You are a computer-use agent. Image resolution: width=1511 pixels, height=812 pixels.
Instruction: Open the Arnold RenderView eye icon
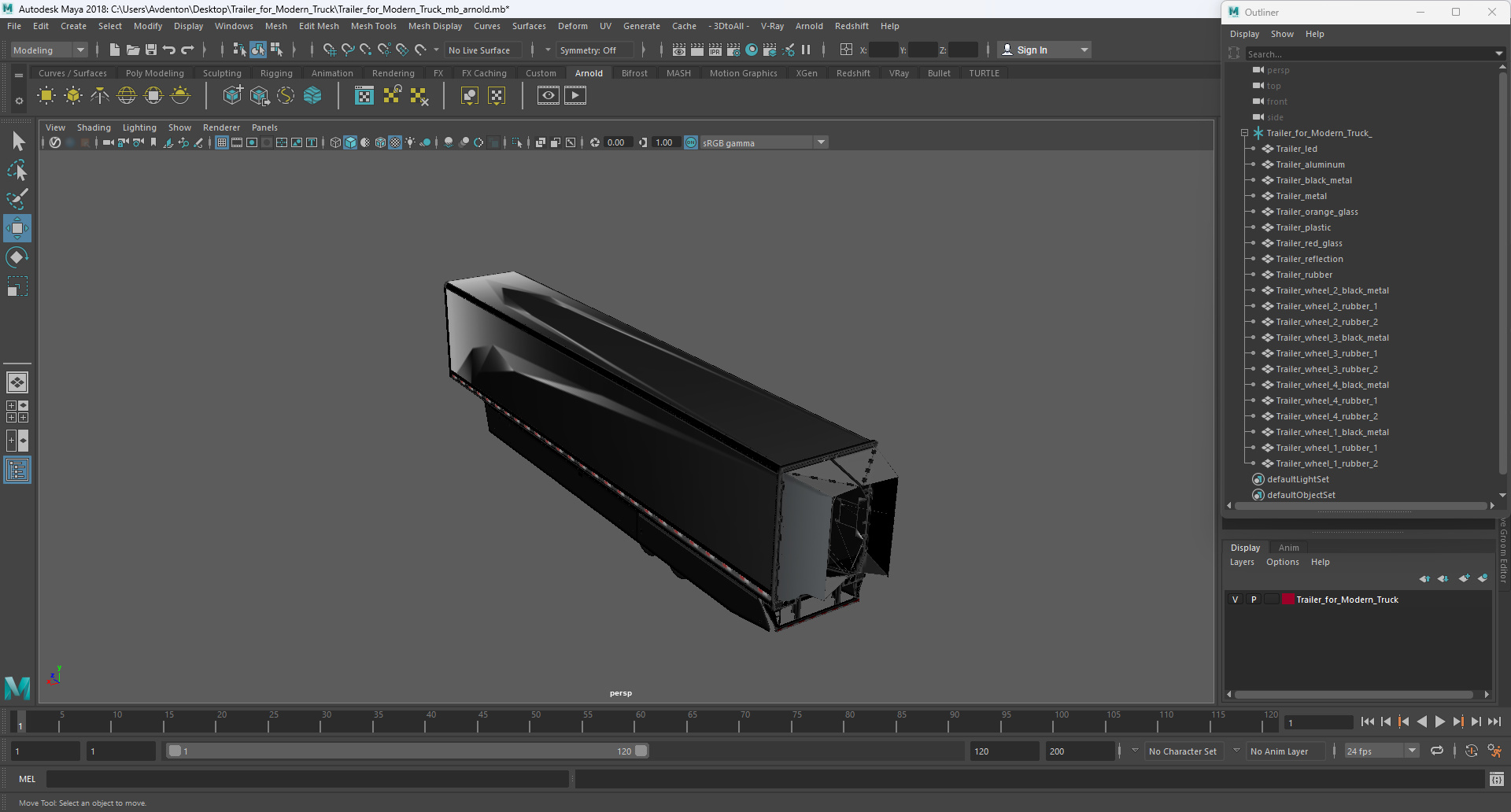click(549, 96)
